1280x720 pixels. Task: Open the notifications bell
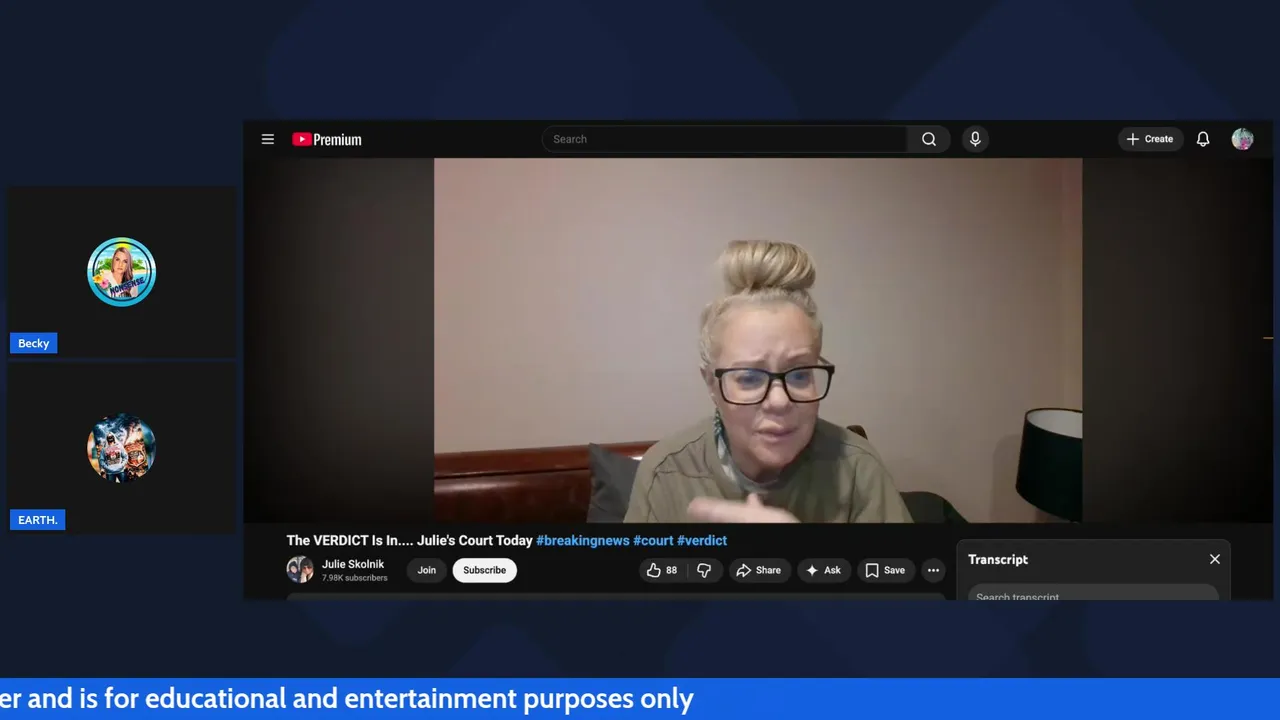click(x=1203, y=139)
